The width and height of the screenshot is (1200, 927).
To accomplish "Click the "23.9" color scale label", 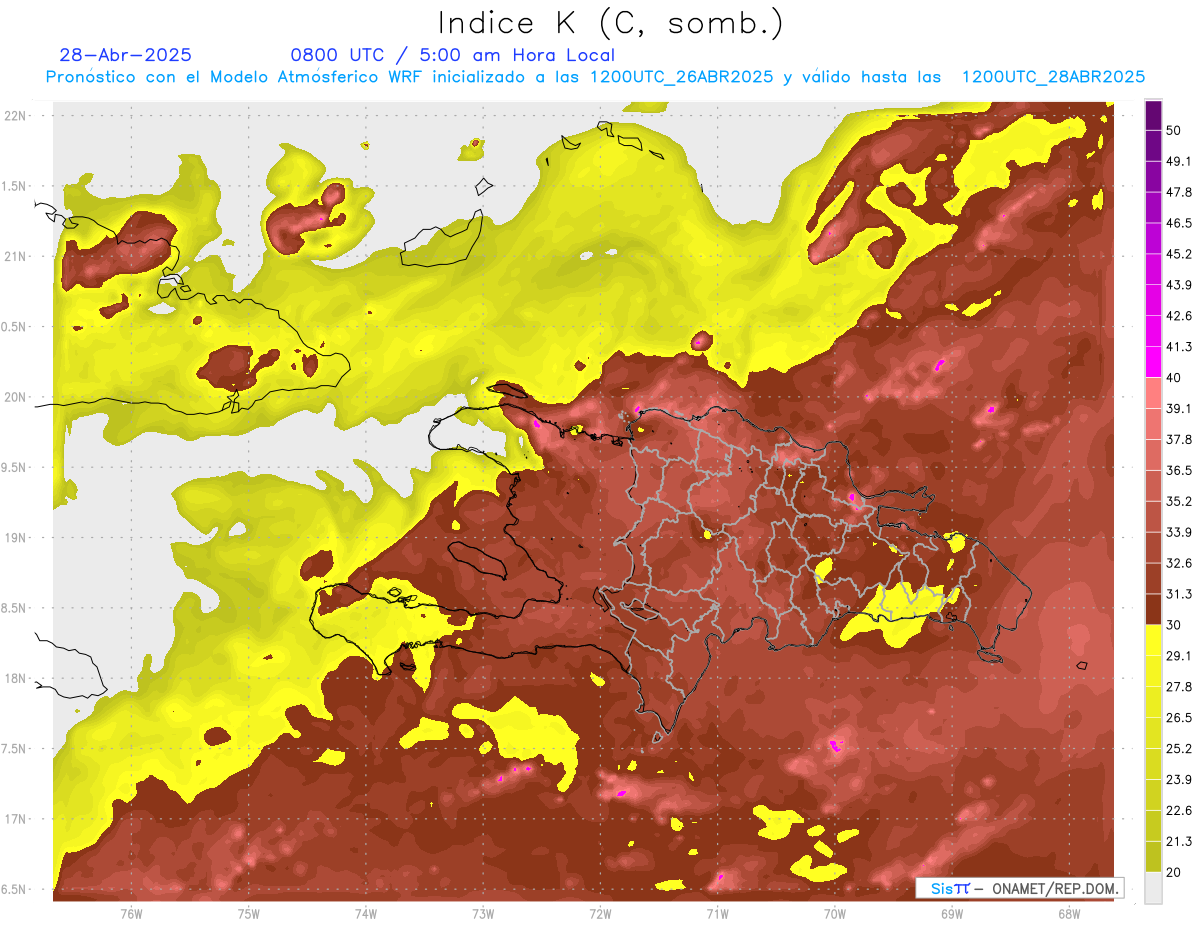I will (1179, 780).
